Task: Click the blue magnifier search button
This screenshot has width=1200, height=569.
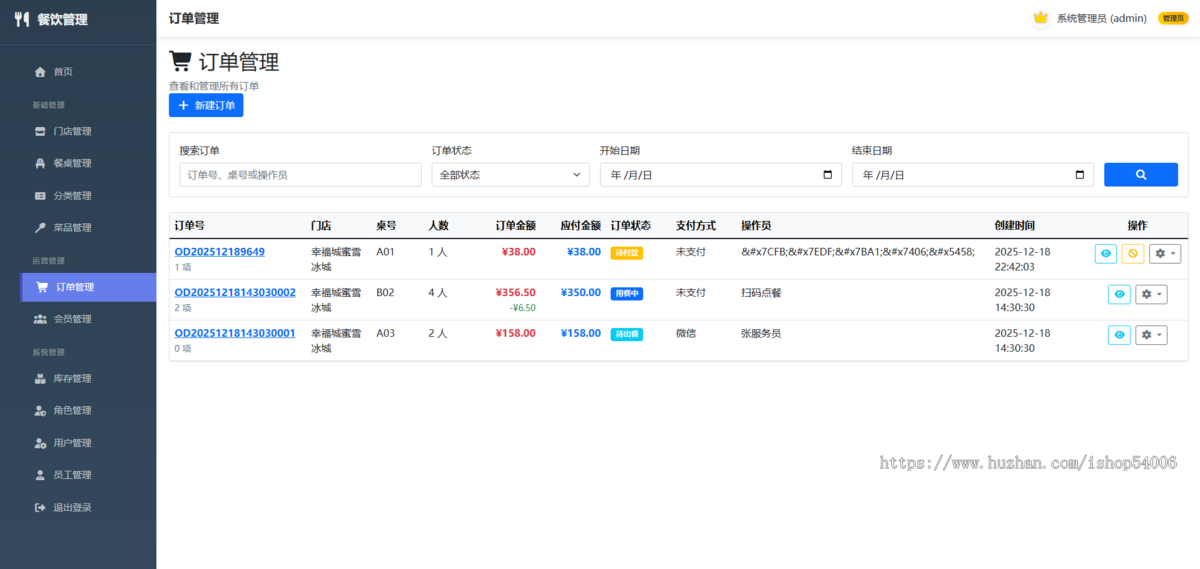Action: (x=1141, y=175)
